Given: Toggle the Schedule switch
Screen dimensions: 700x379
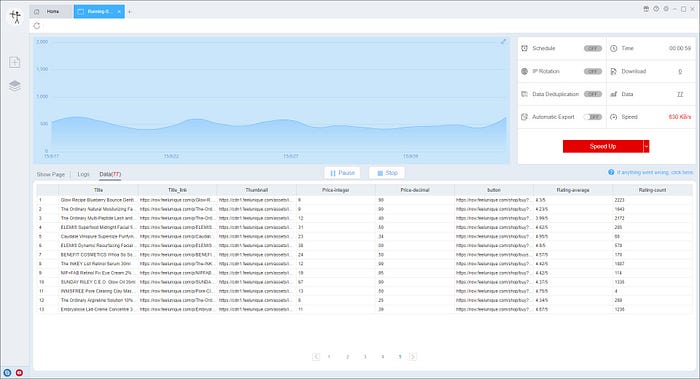Looking at the screenshot, I should click(x=593, y=48).
